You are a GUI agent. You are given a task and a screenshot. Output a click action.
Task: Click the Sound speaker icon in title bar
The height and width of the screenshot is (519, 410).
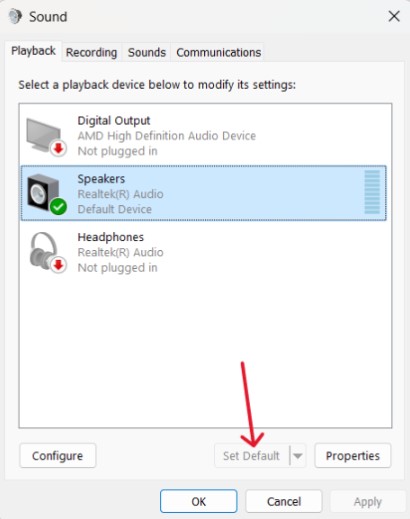(15, 16)
